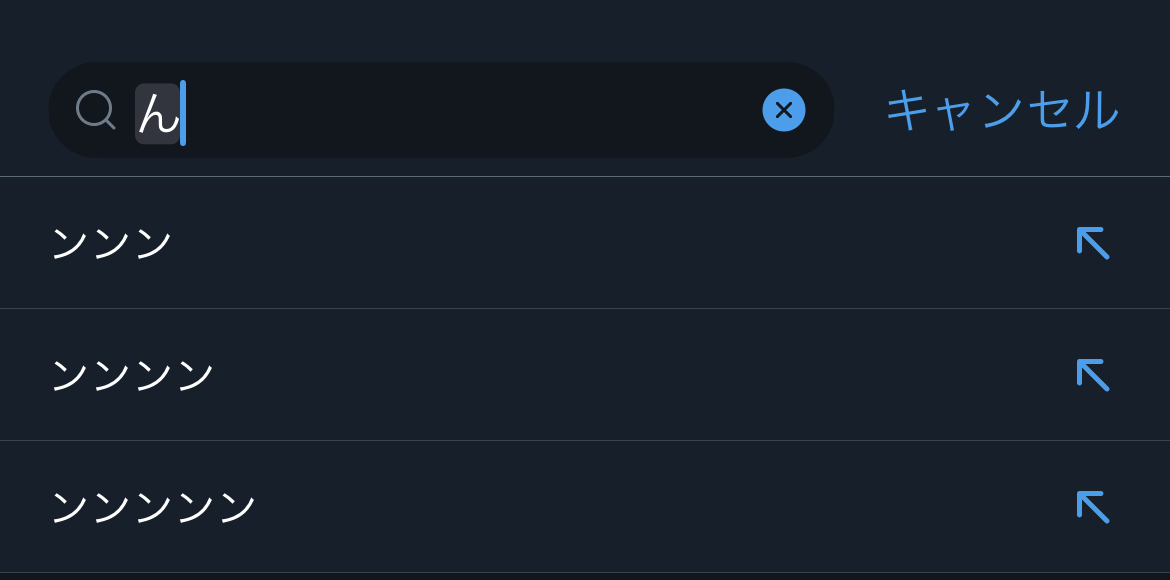The width and height of the screenshot is (1170, 580).
Task: Insert the three-character ンンン suggestion via its arrow
Action: point(1092,243)
